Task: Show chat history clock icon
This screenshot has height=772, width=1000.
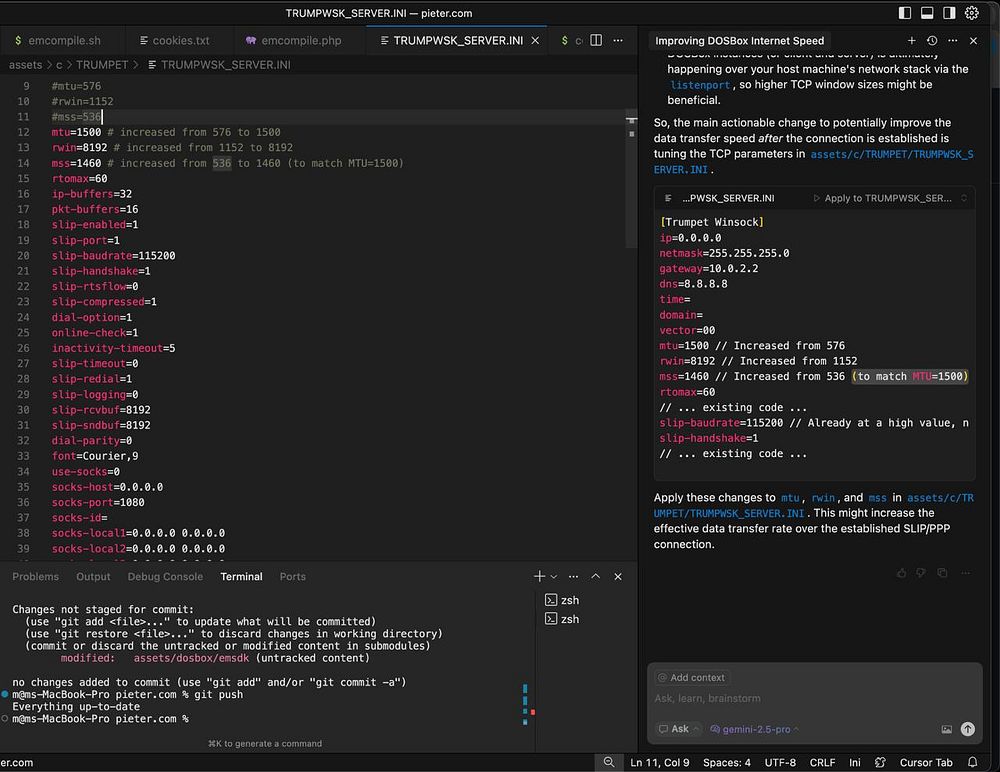Action: tap(931, 41)
